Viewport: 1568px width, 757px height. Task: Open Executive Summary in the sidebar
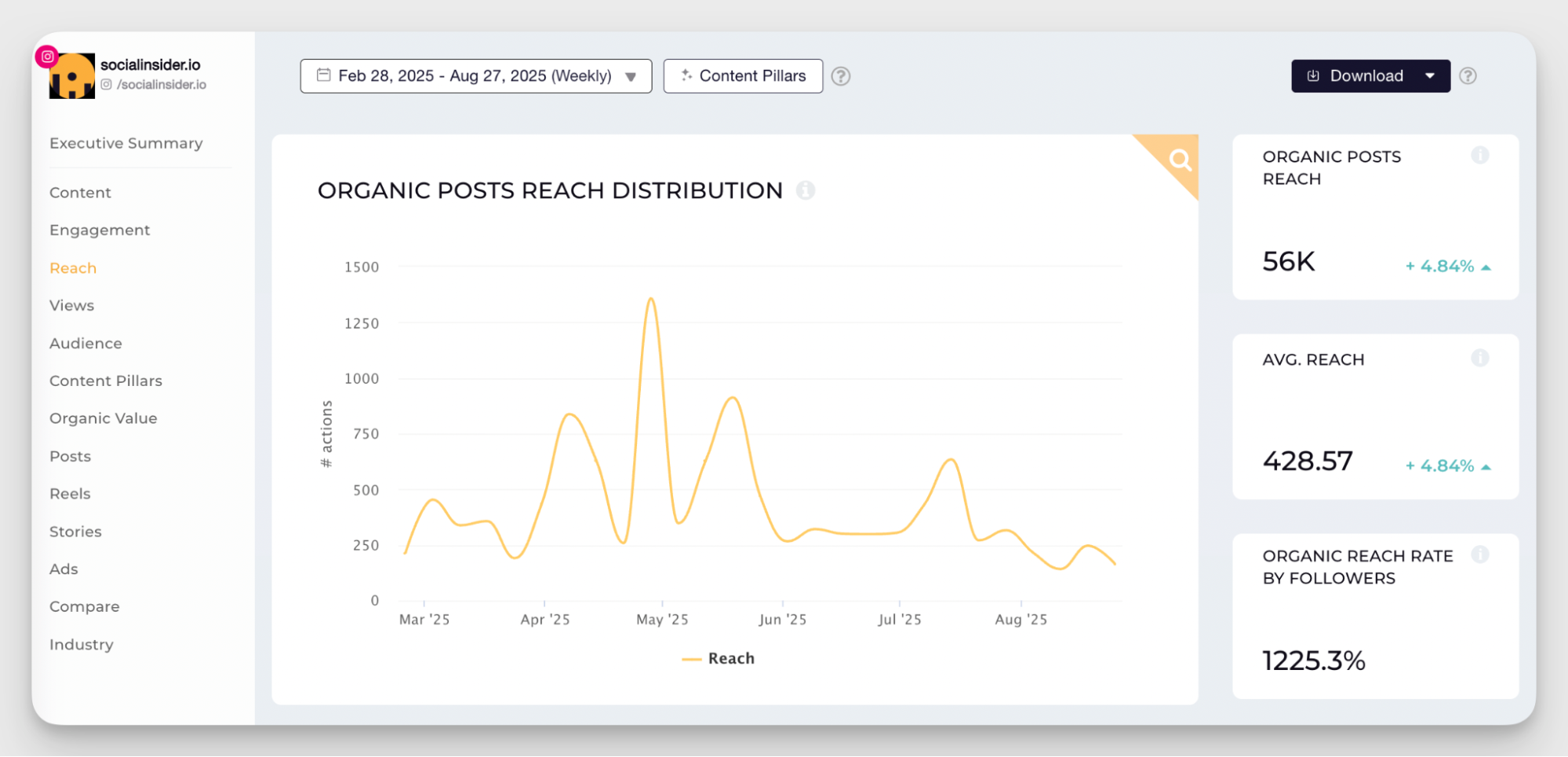(126, 144)
